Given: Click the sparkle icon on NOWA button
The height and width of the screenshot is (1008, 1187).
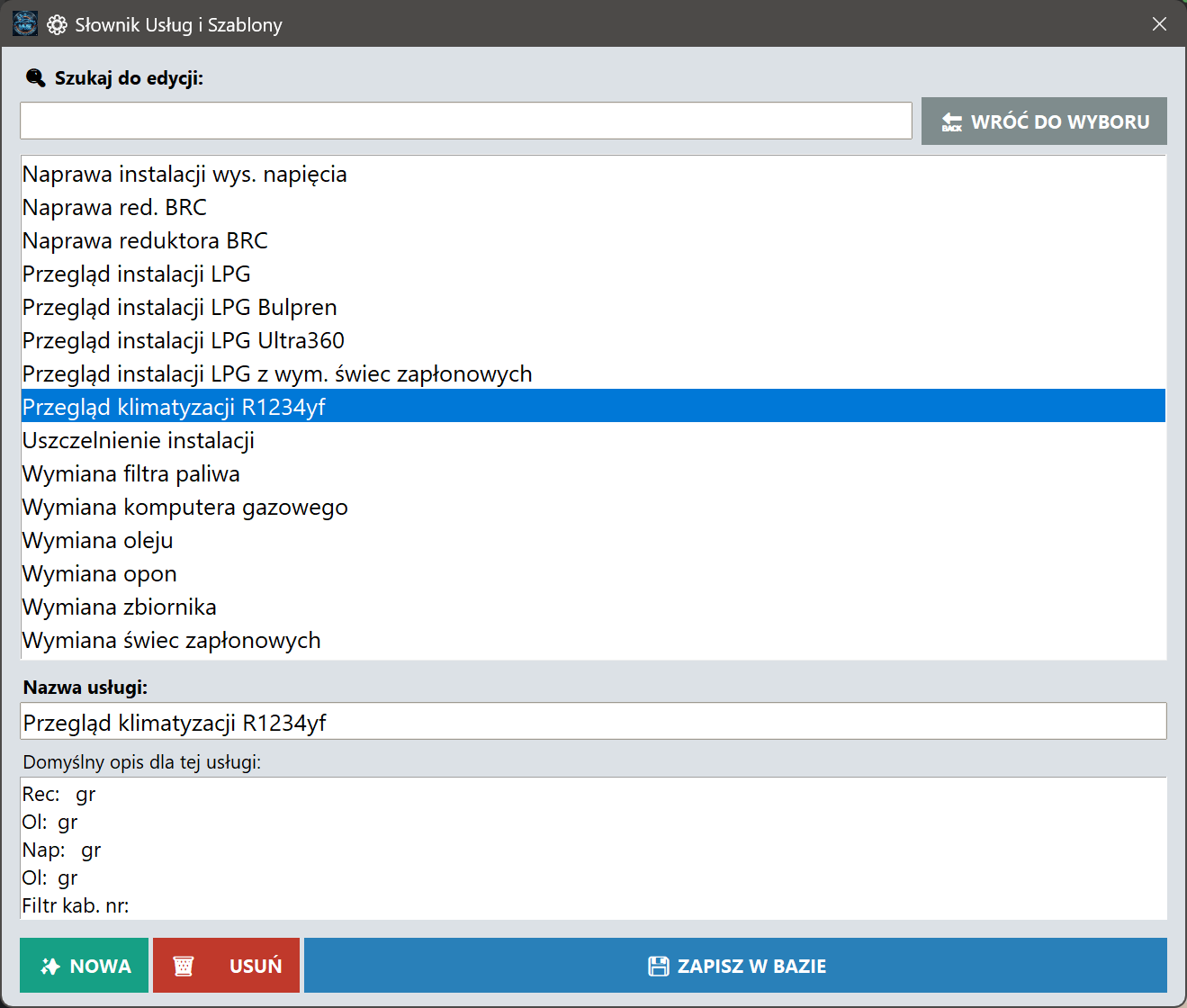Looking at the screenshot, I should (51, 967).
